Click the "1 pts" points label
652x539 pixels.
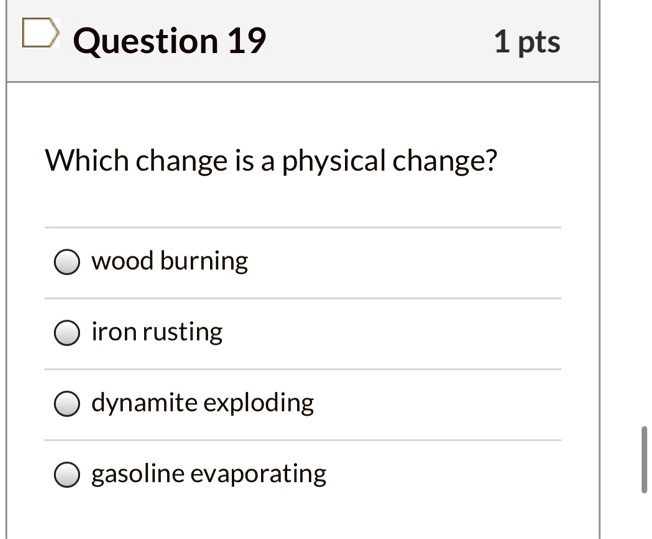coord(526,42)
